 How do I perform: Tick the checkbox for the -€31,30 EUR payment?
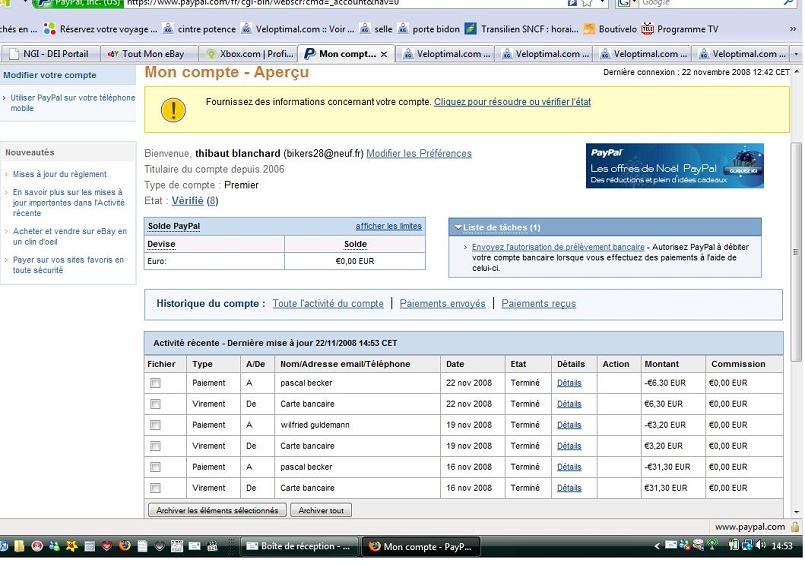[155, 467]
